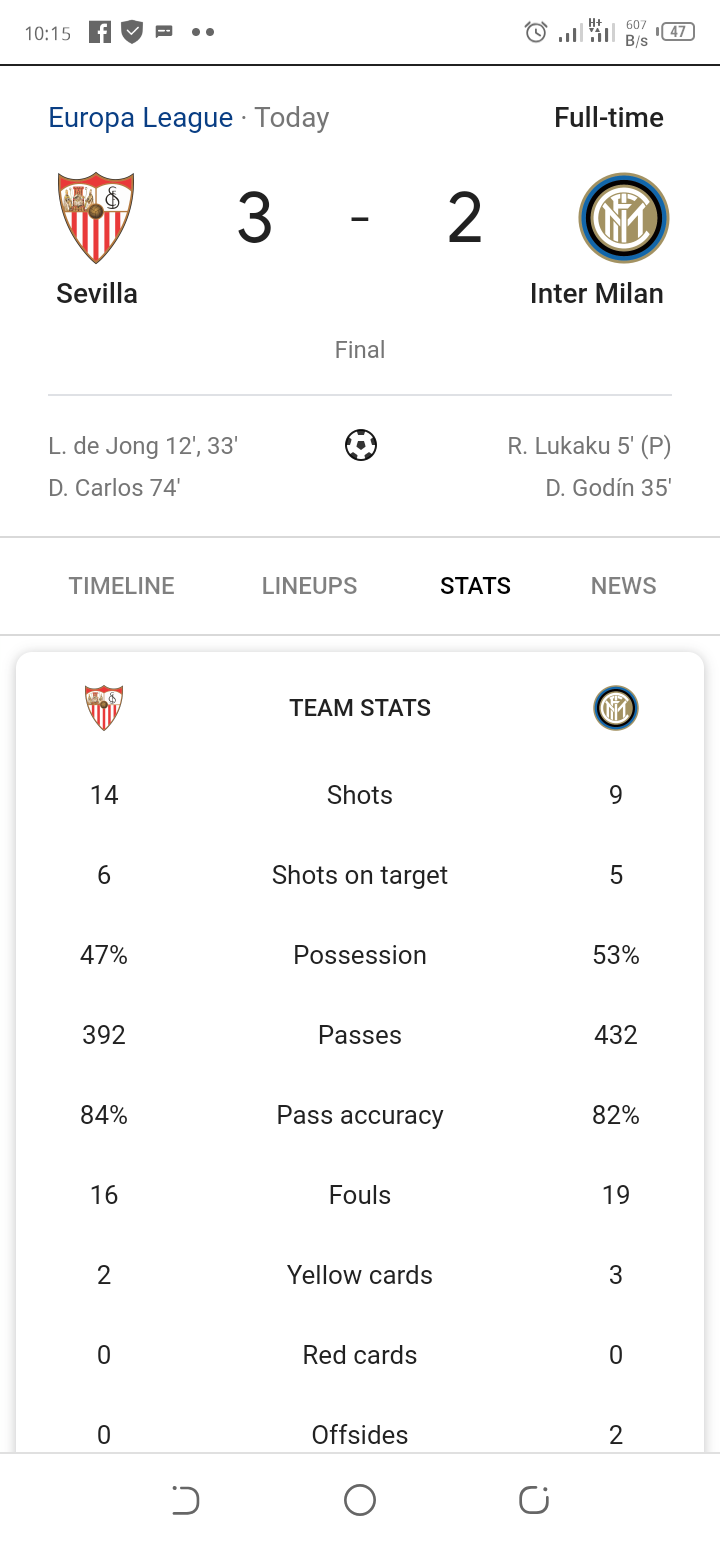Image resolution: width=720 pixels, height=1548 pixels.
Task: Tap the Inter Milan team name
Action: coord(597,294)
